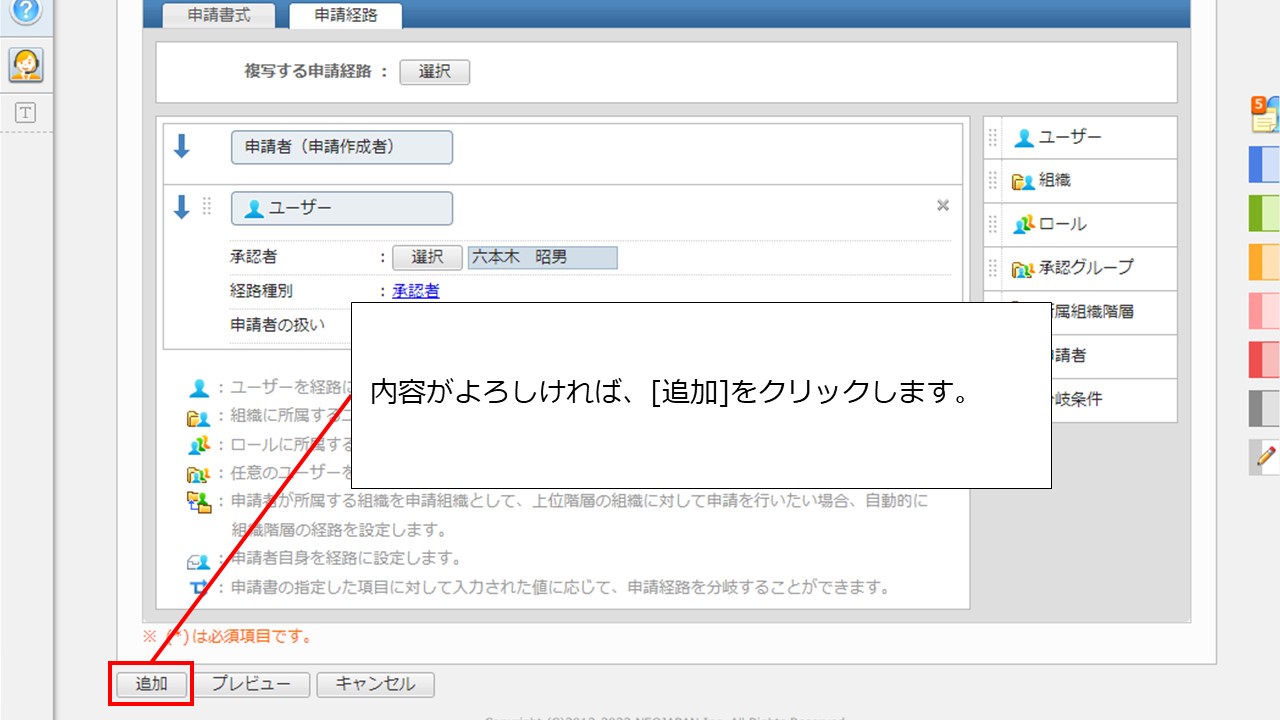The width and height of the screenshot is (1280, 720).
Task: Click drag handle beside ユーザー palette item
Action: tap(993, 137)
